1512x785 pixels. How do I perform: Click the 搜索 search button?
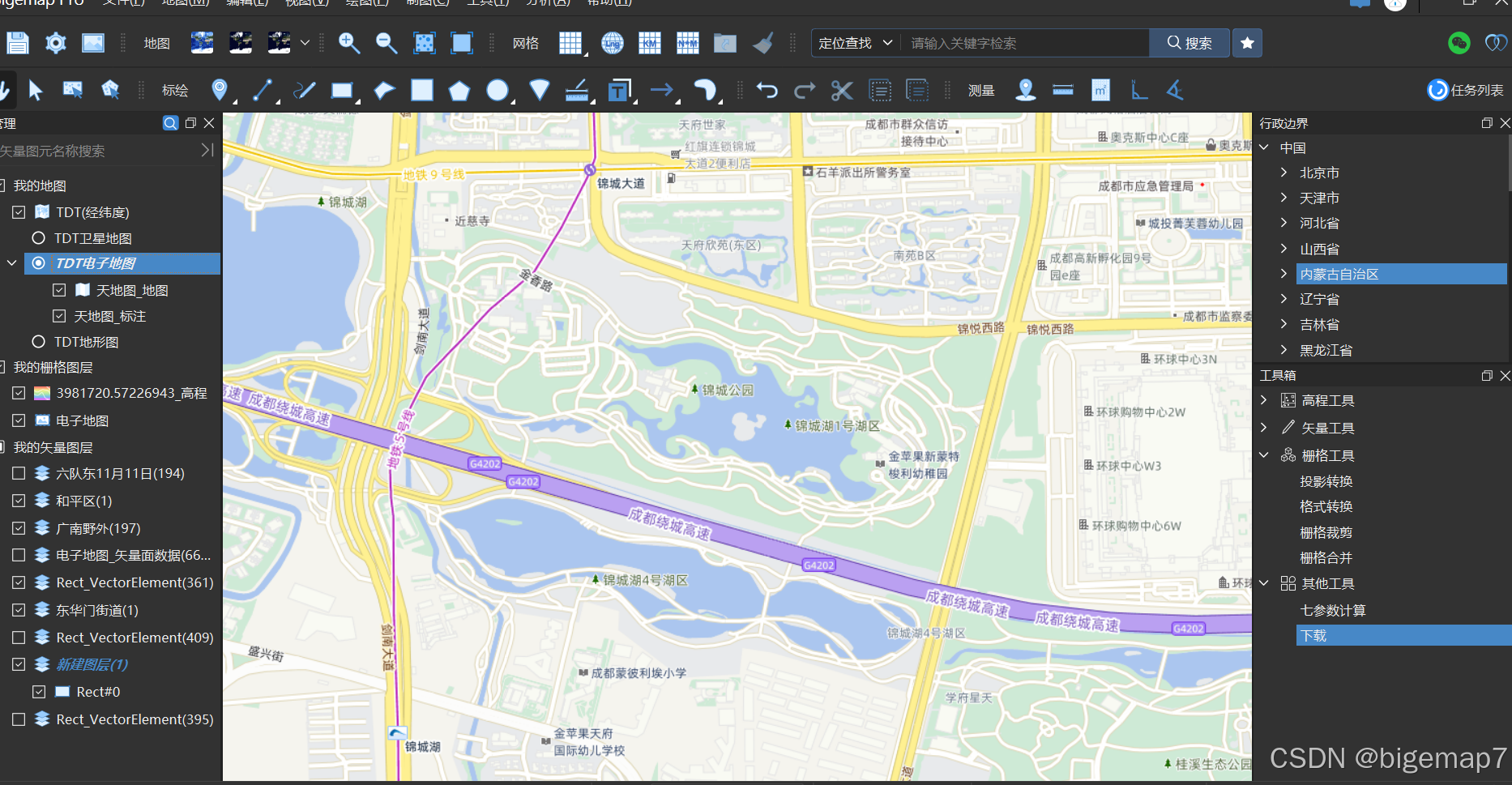1190,43
